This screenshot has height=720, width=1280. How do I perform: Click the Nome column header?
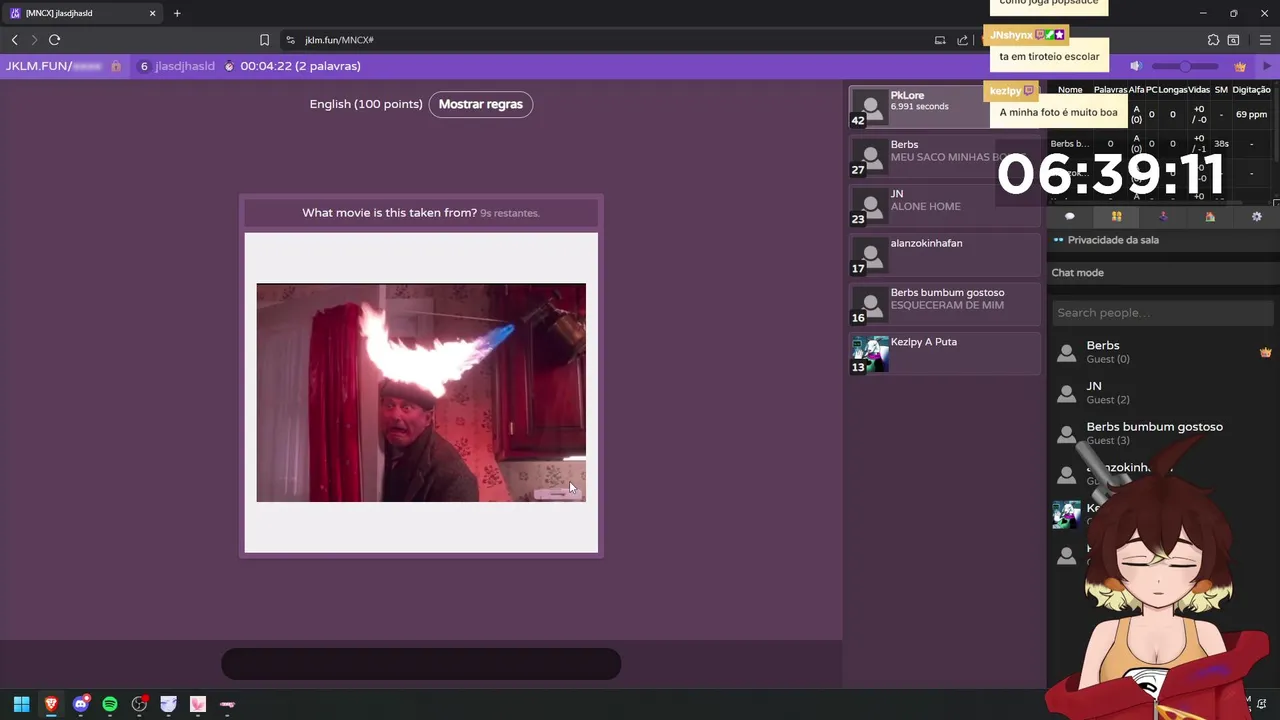[1070, 90]
